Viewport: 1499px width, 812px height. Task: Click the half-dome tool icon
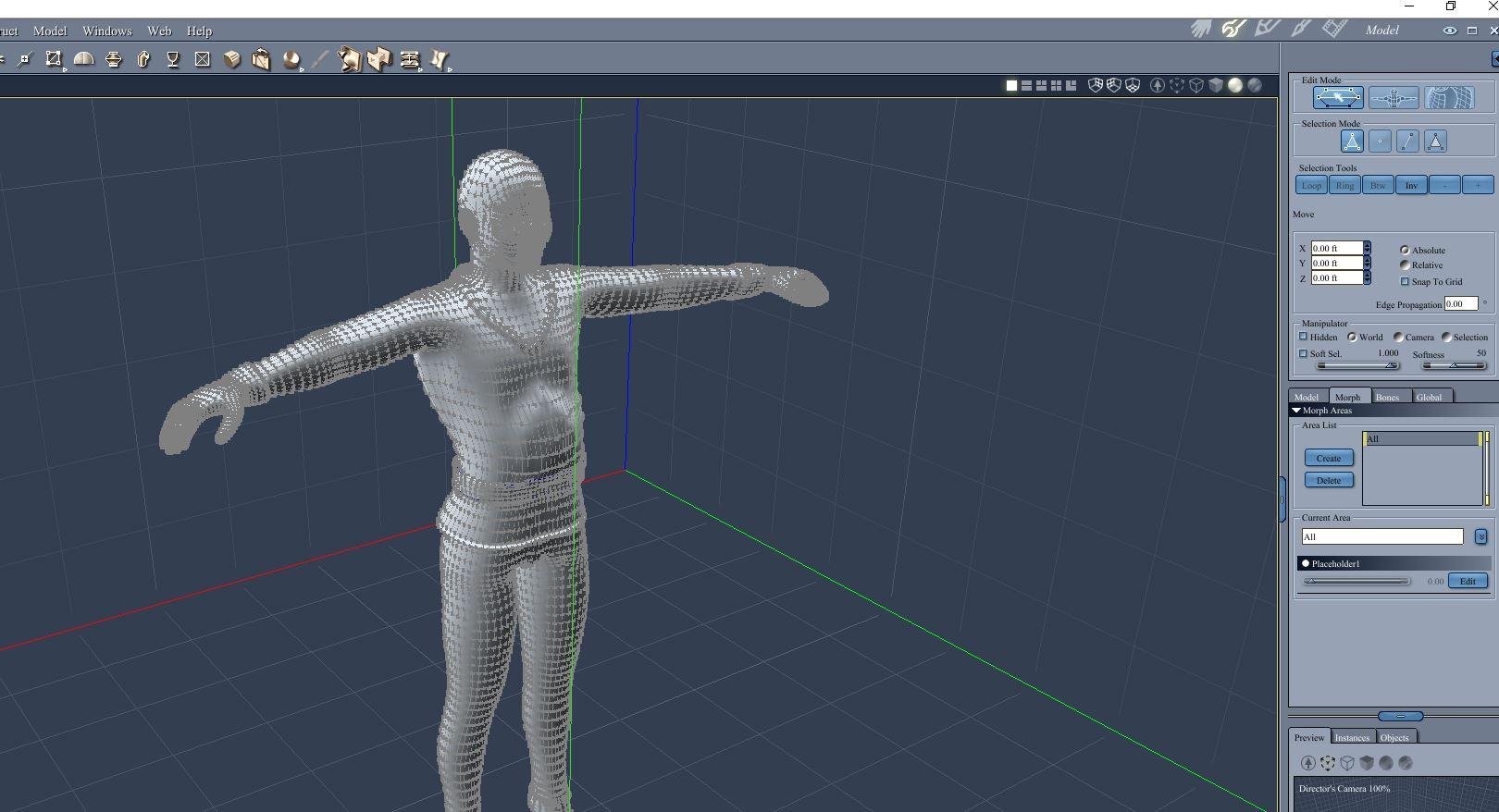coord(83,60)
